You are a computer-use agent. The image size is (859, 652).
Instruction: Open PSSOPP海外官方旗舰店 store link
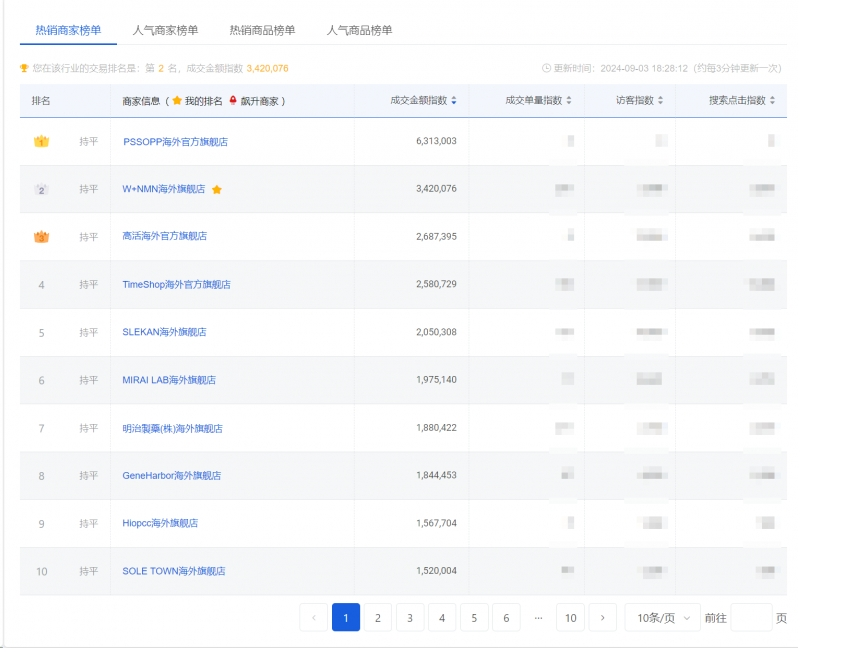tap(175, 142)
